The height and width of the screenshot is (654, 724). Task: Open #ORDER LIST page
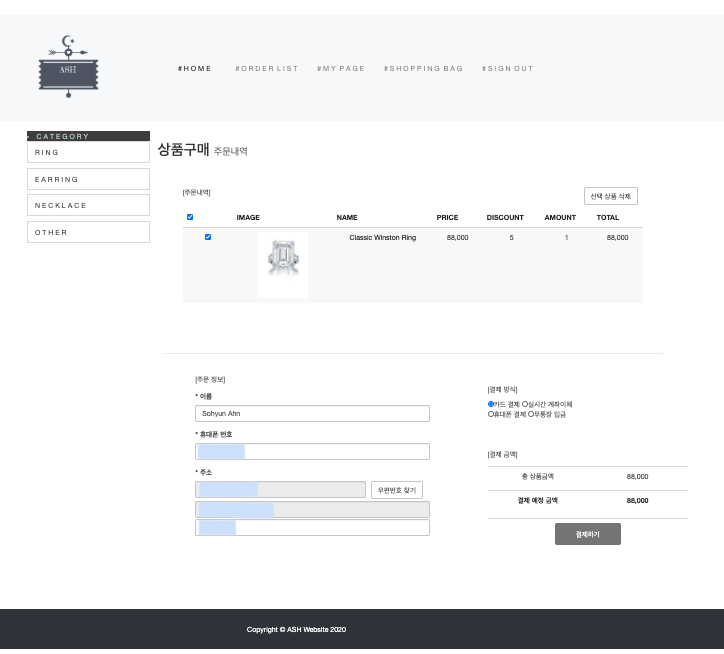pyautogui.click(x=266, y=68)
